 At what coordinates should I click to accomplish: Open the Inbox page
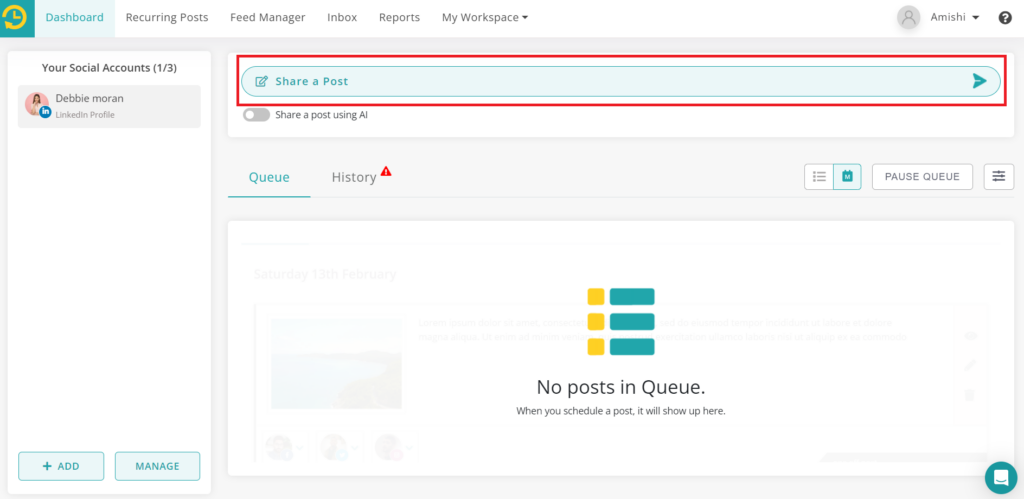(x=342, y=18)
